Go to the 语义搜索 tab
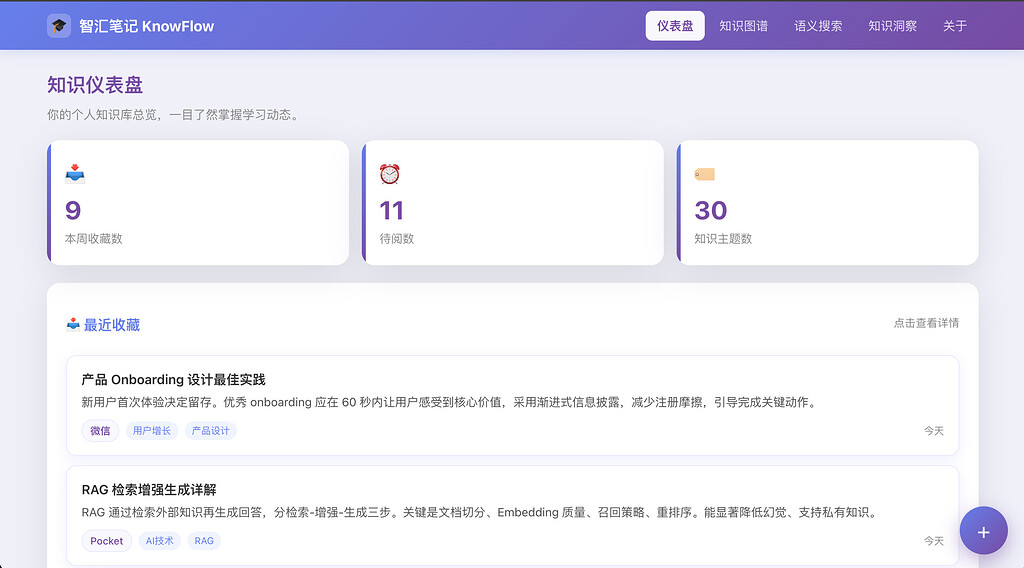Viewport: 1024px width, 568px height. pos(818,26)
